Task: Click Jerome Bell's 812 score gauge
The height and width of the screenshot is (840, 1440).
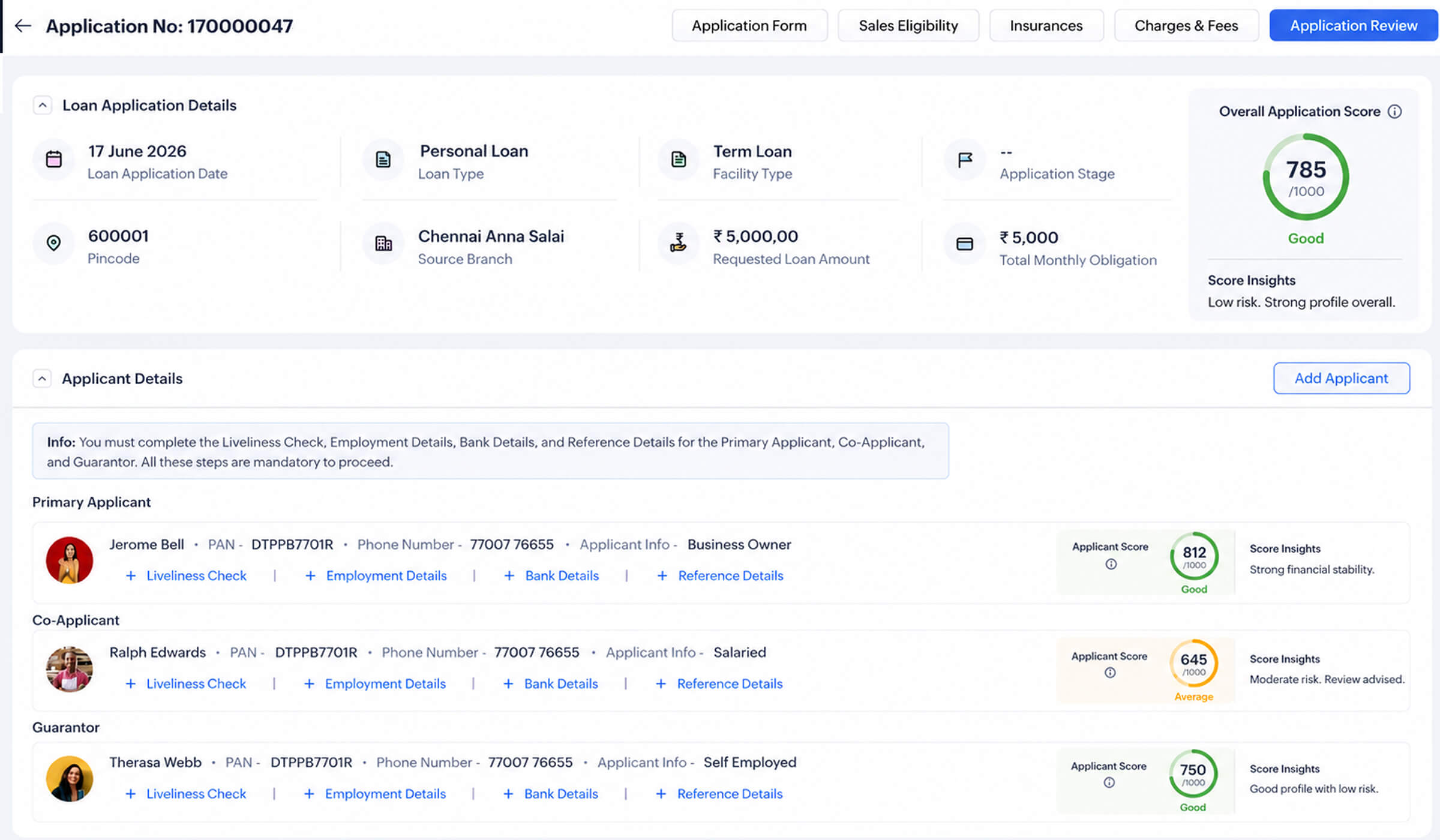Action: click(1194, 557)
